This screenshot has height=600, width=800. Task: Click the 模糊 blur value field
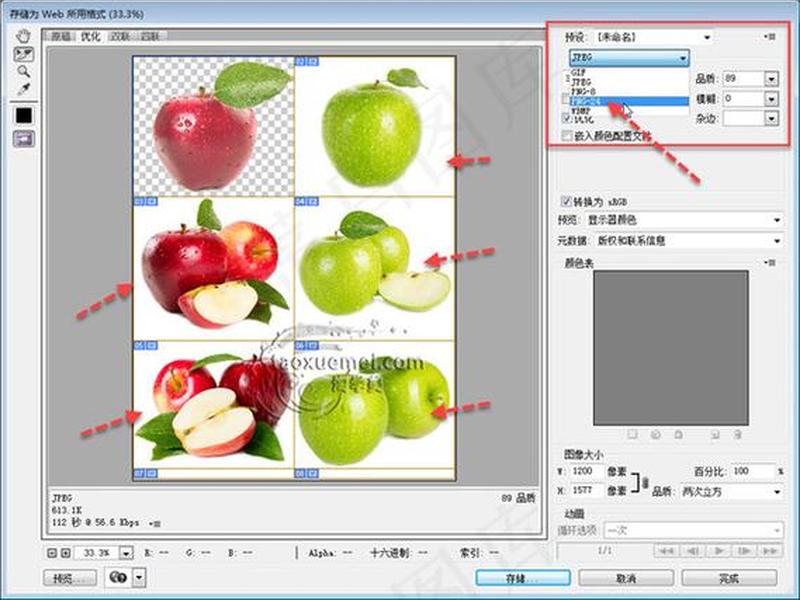(743, 98)
